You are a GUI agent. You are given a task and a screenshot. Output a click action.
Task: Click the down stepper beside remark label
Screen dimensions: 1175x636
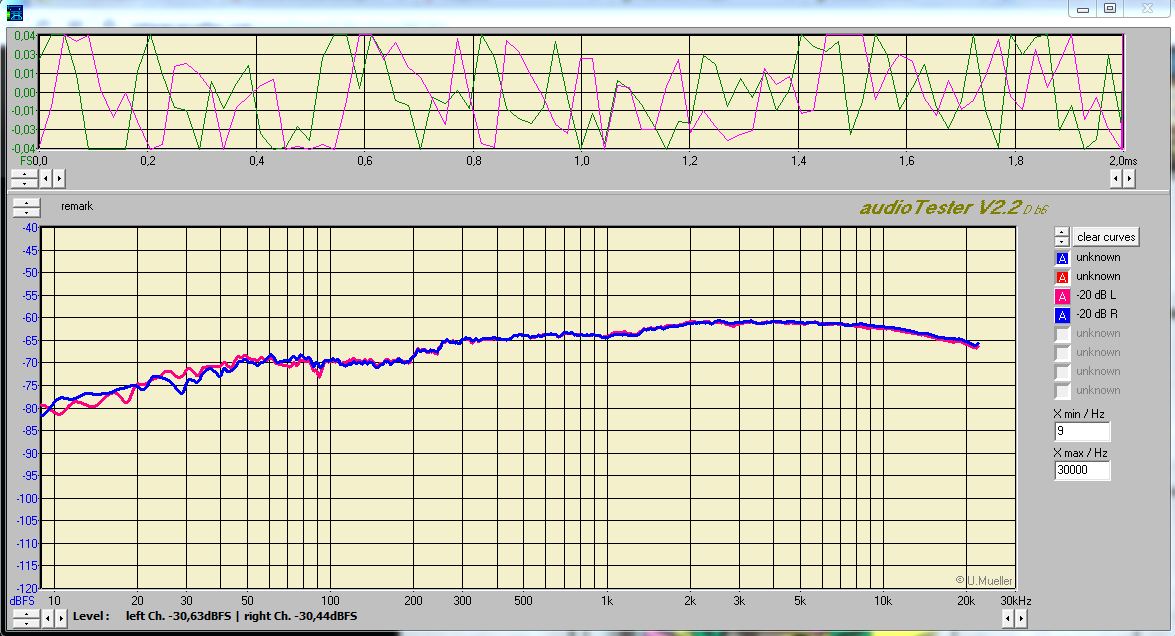pyautogui.click(x=26, y=212)
